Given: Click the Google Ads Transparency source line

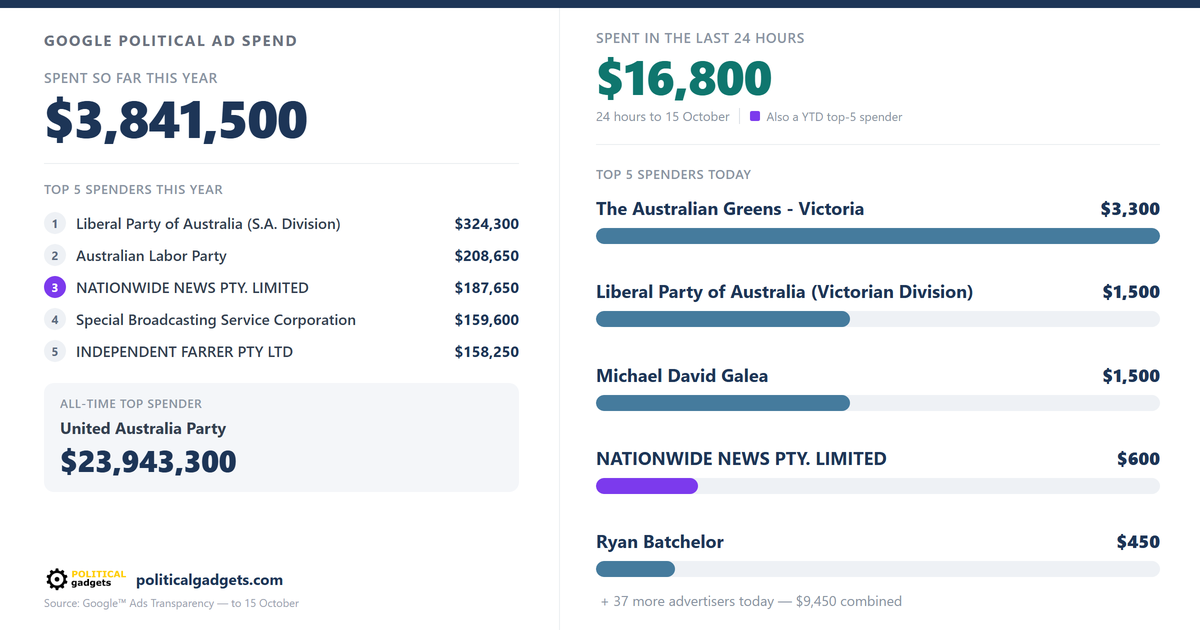Looking at the screenshot, I should tap(171, 603).
